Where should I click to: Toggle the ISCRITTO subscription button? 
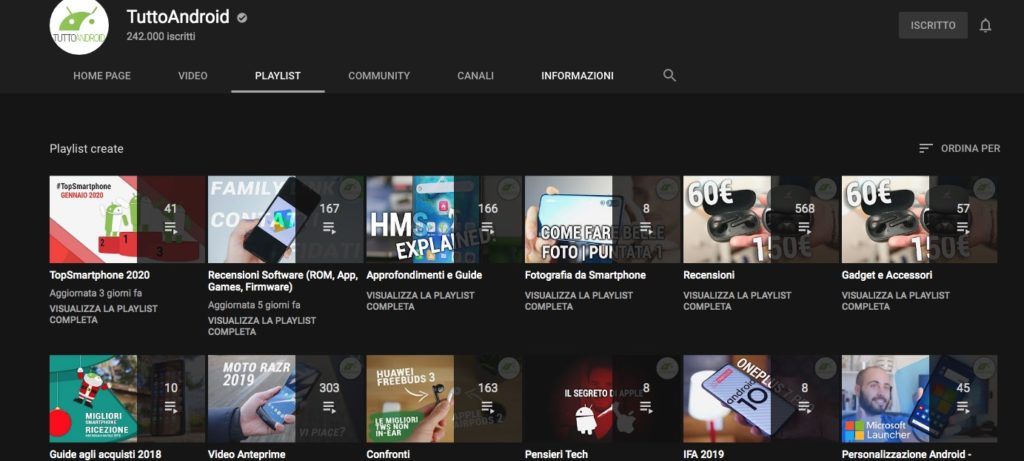tap(932, 26)
